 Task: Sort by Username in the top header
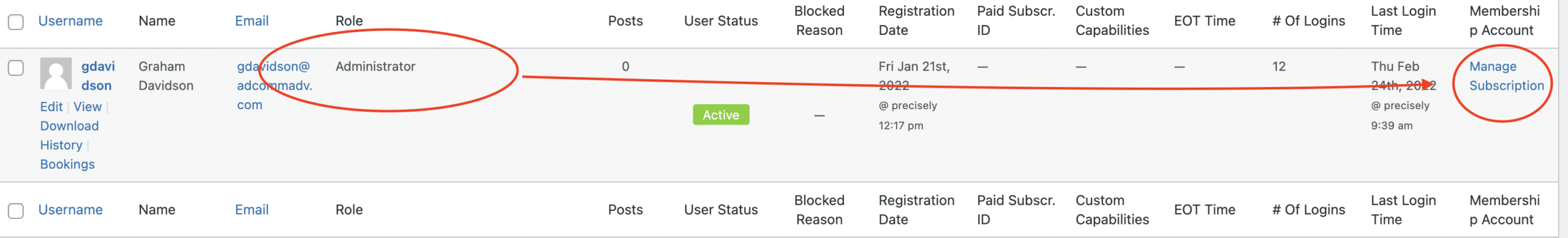[x=70, y=21]
